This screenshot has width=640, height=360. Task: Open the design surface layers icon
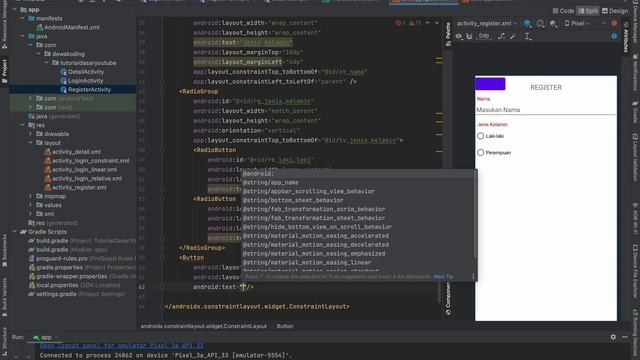[527, 23]
